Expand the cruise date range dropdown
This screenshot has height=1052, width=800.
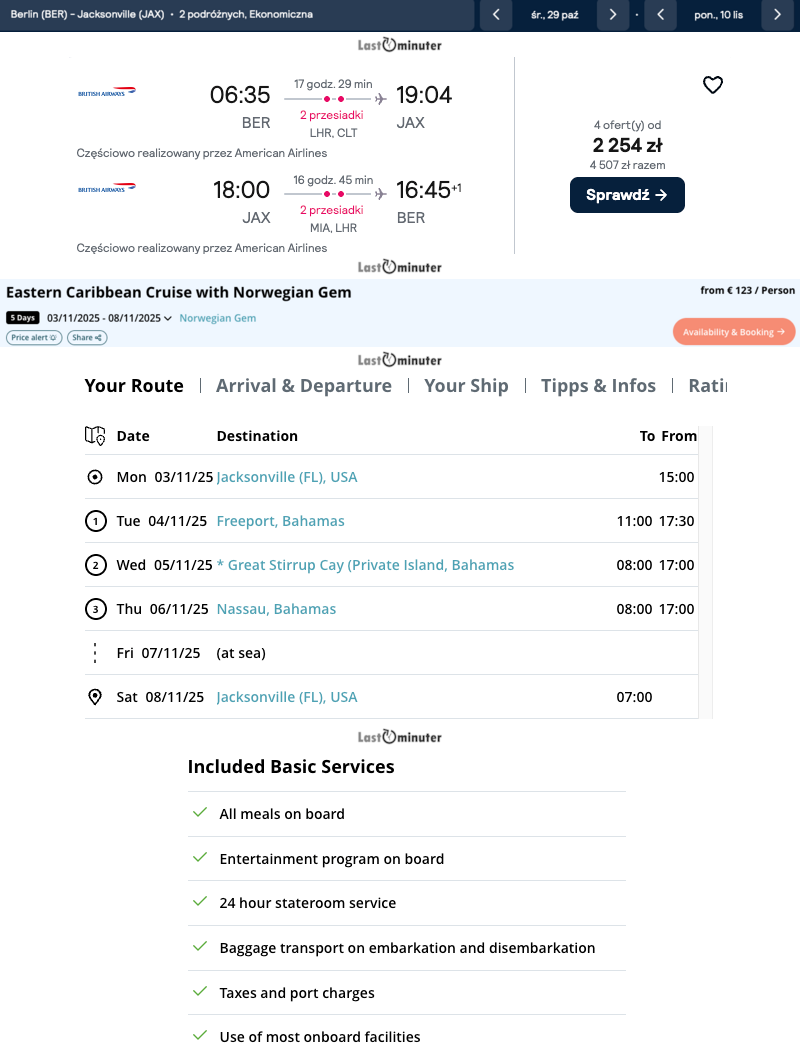tap(168, 319)
